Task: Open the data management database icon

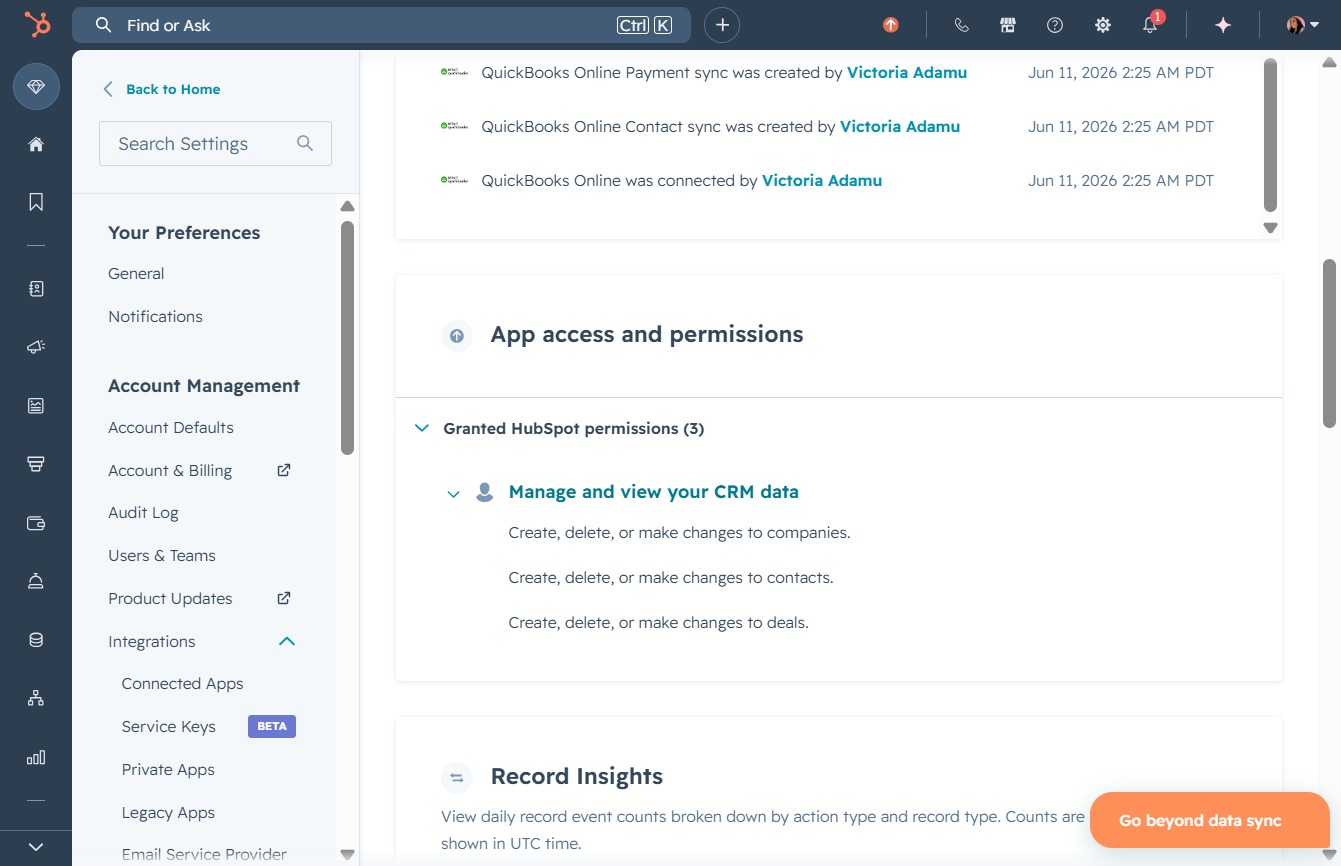Action: (36, 640)
